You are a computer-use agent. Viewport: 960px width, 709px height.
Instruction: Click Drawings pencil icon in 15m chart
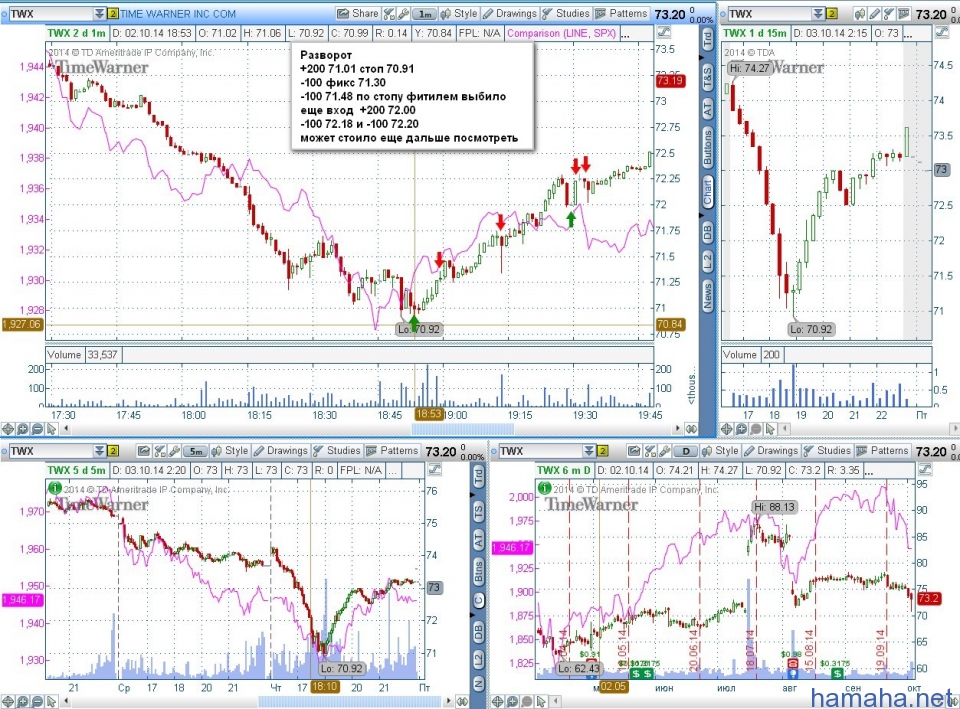tap(875, 13)
